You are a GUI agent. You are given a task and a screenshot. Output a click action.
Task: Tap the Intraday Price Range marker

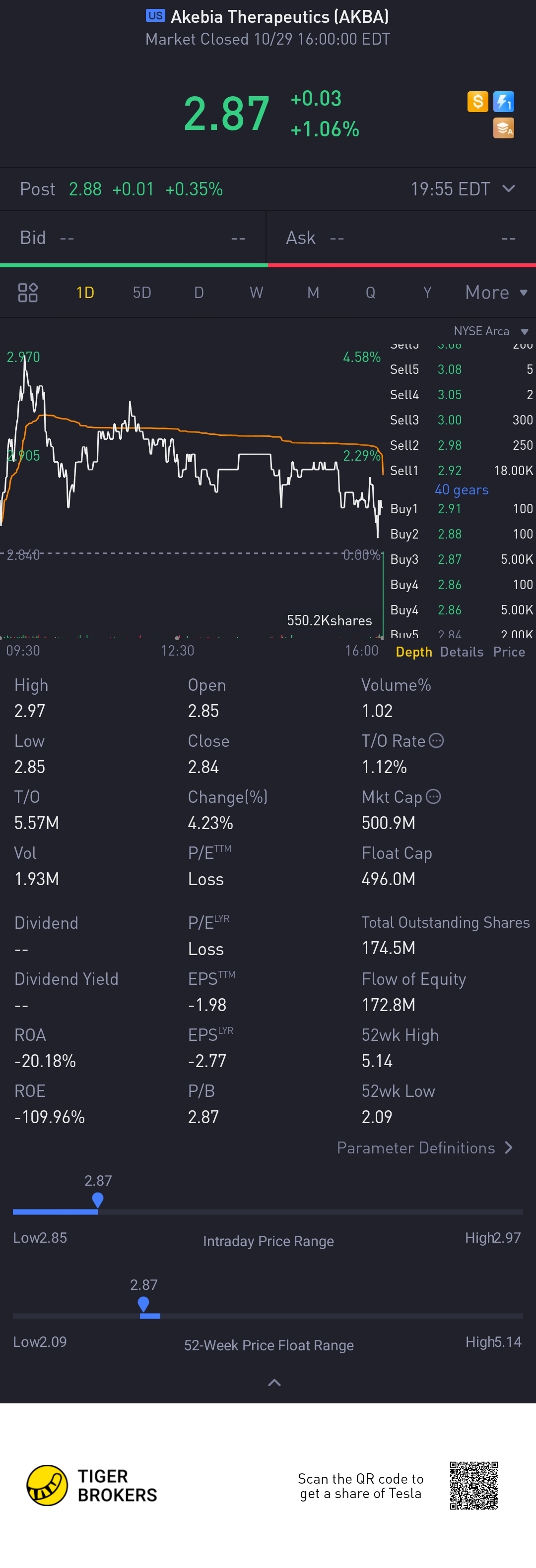(97, 1200)
